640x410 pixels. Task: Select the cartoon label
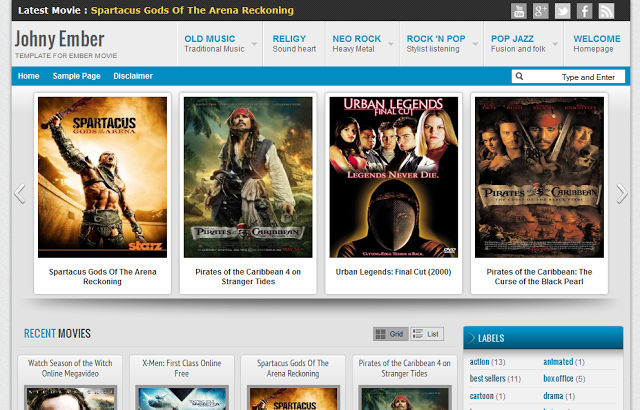pos(482,396)
